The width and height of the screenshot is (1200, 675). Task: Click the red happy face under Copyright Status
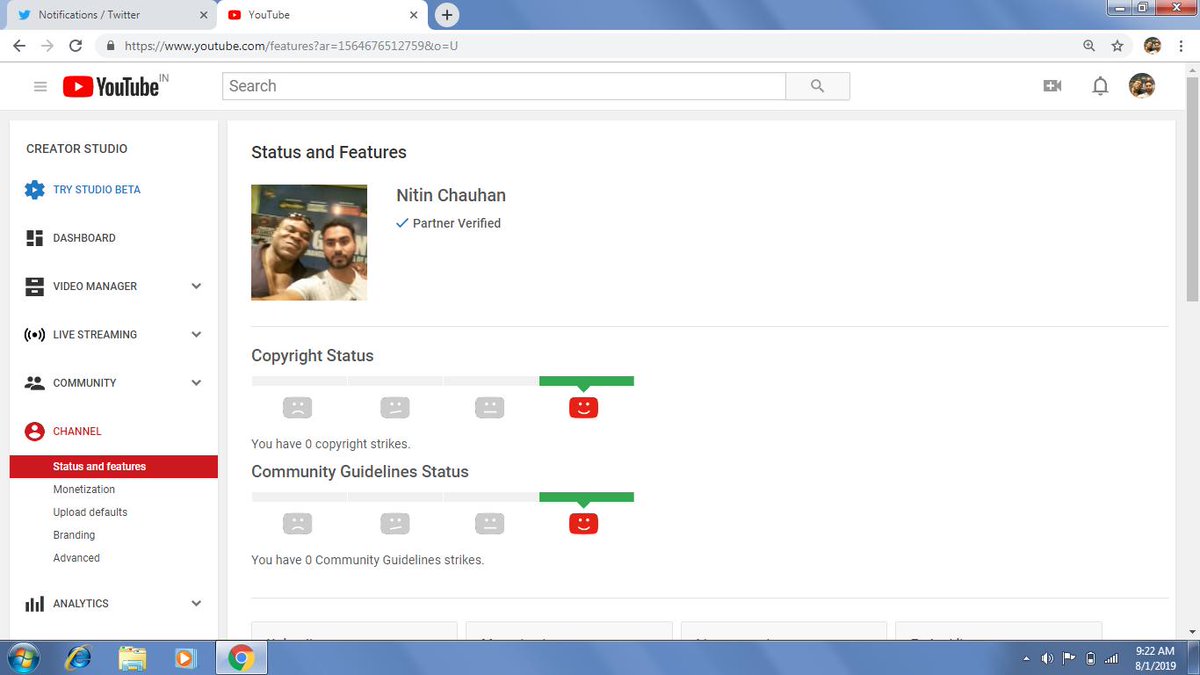coord(583,407)
